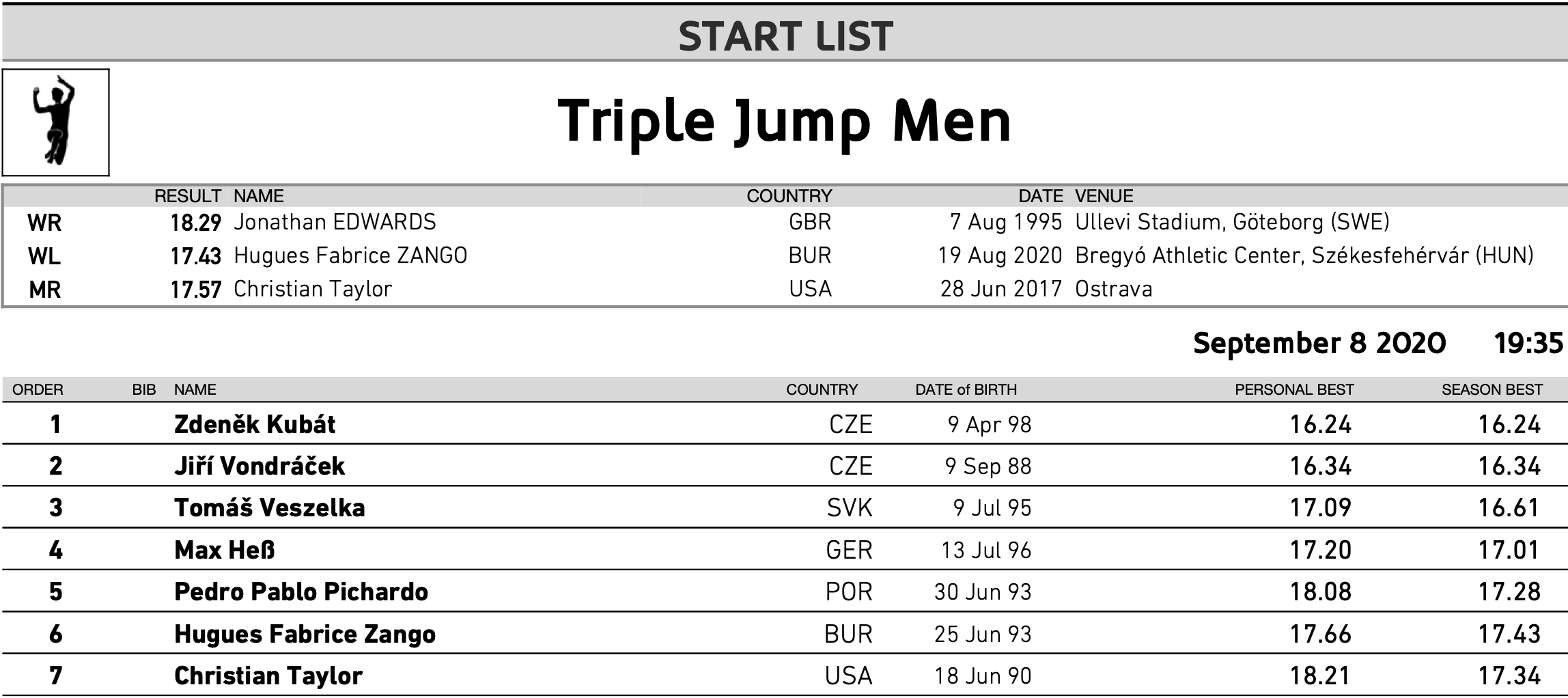
Task: Click Jonathan EDWARDS world record name
Action: click(335, 222)
